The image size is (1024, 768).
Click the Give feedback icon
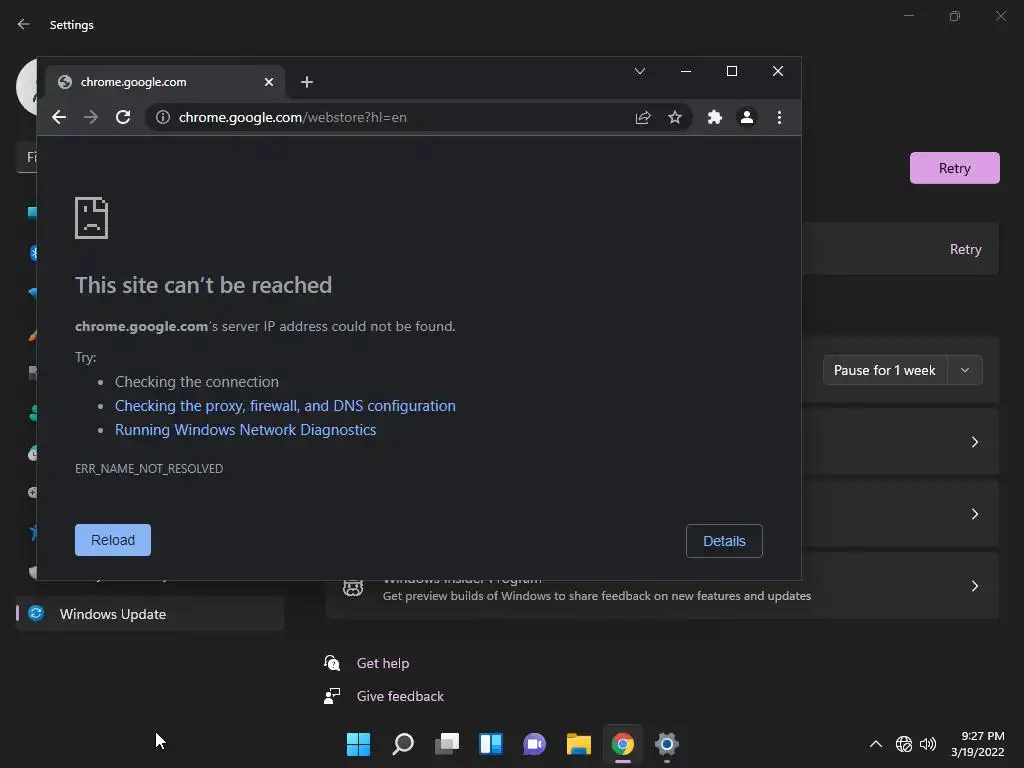332,696
